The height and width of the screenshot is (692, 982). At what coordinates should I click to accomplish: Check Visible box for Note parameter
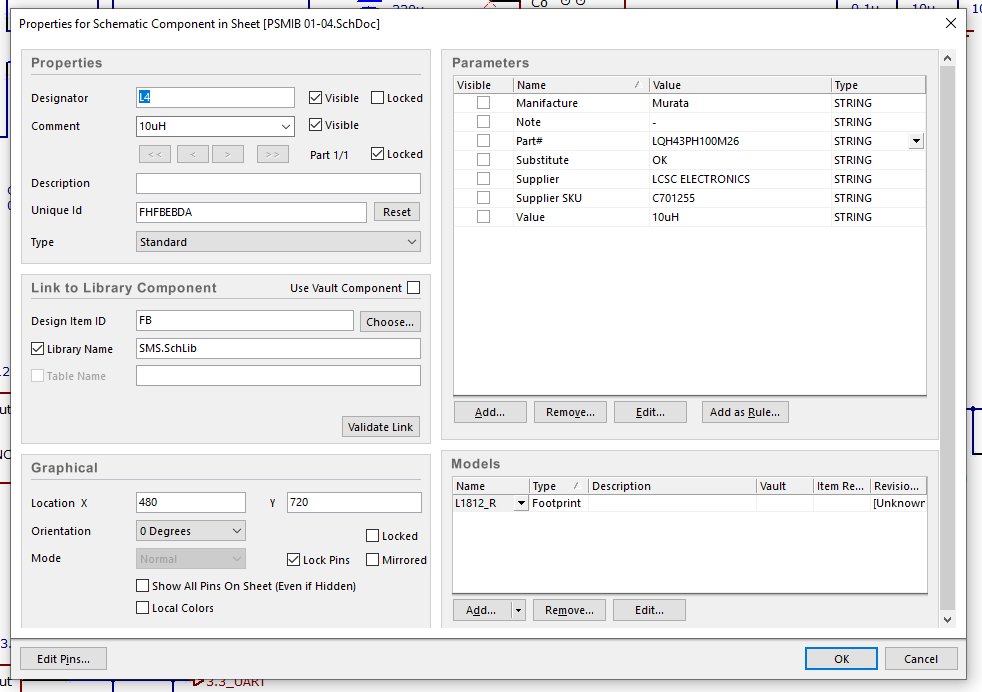coord(483,121)
